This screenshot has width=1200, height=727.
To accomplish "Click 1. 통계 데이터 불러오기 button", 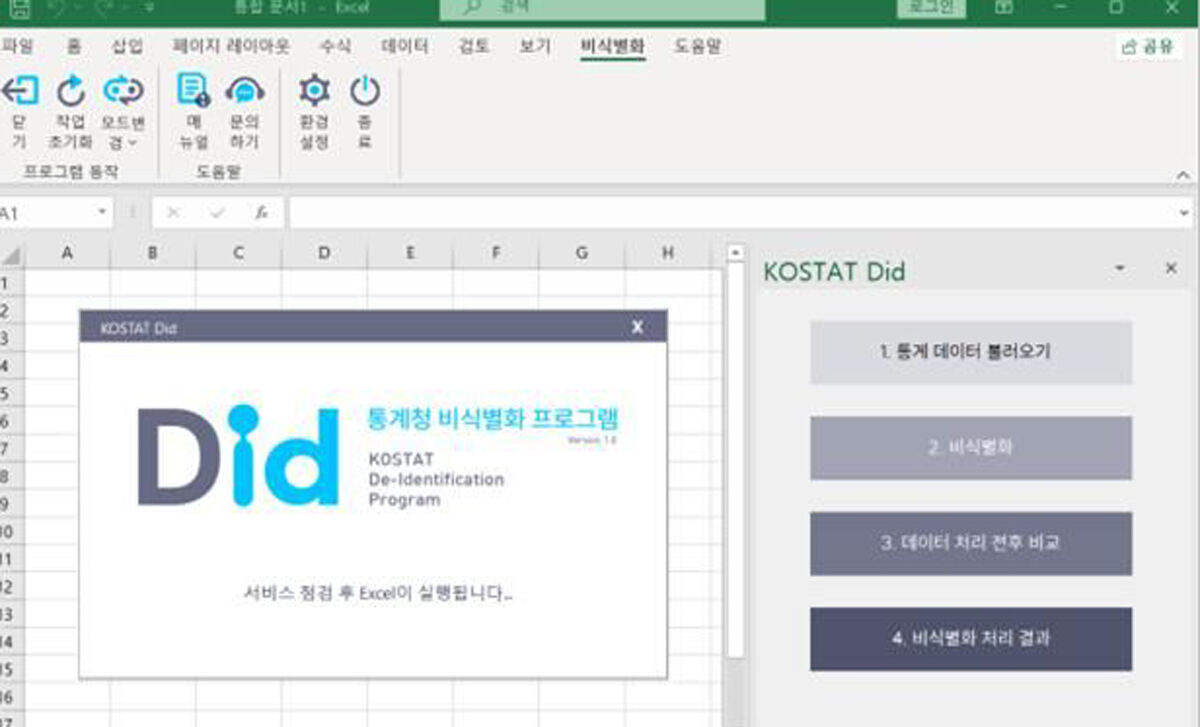I will coord(970,352).
